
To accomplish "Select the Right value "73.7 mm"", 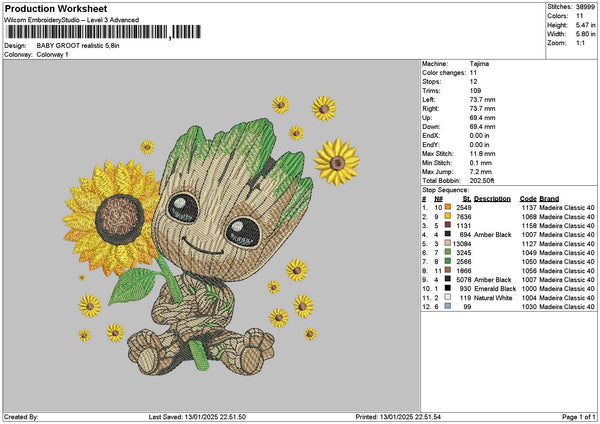I will point(483,109).
